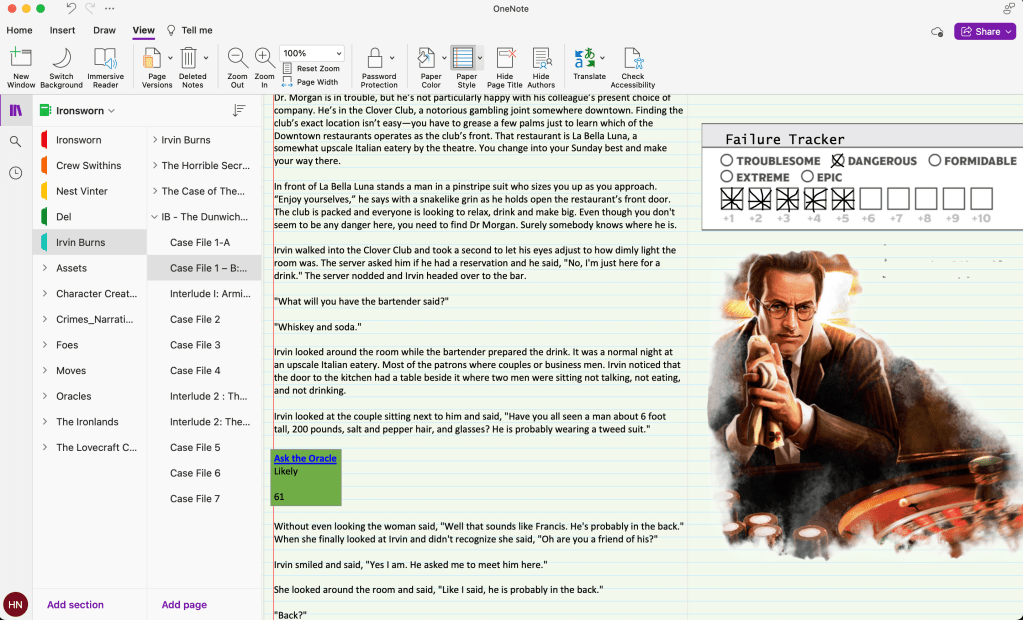Select the Formidable radio option

[934, 160]
